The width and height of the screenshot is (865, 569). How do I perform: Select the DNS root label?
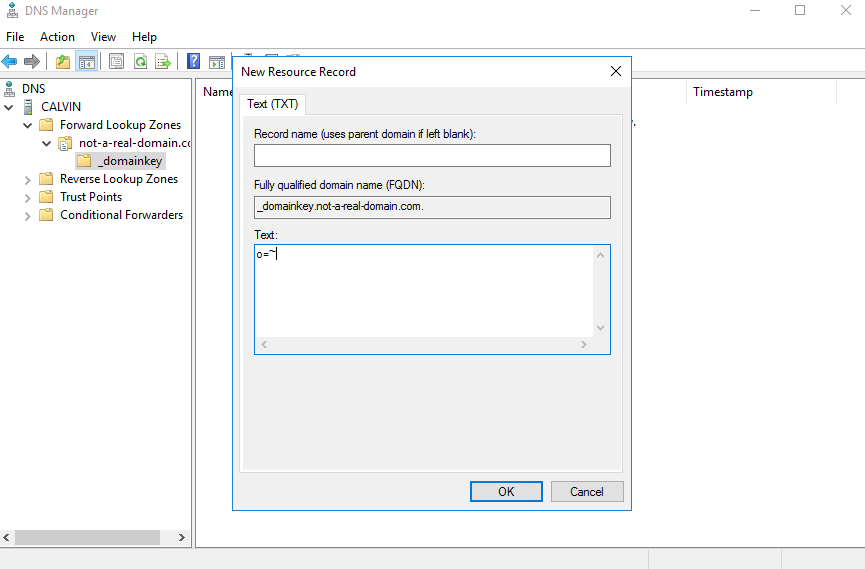coord(34,89)
